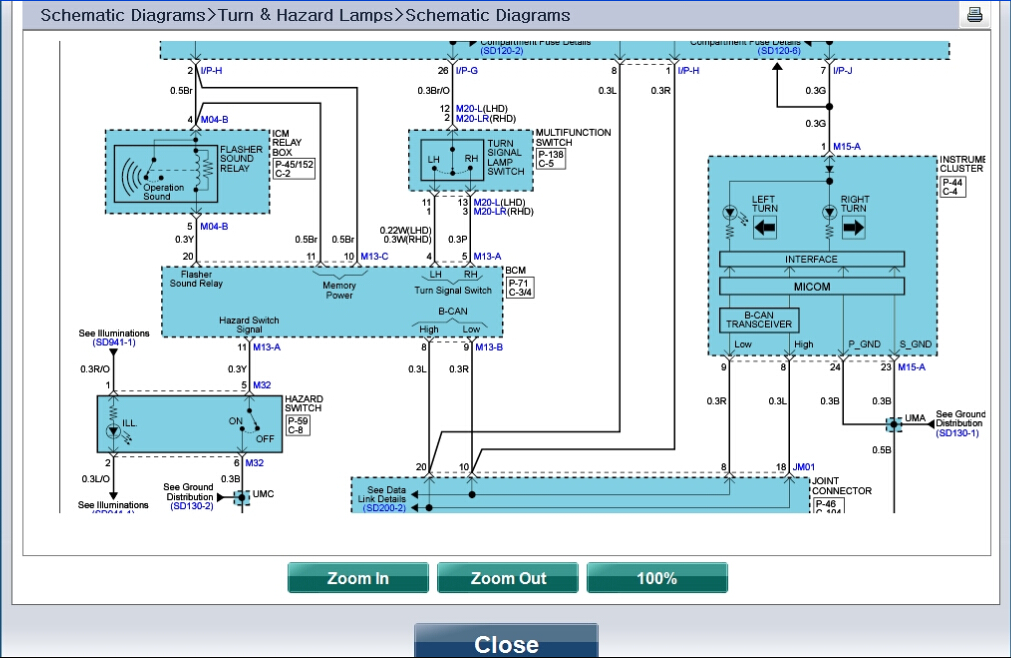Follow the SD941-1 illuminations link above the hazard switch
Viewport: 1011px width, 658px height.
pyautogui.click(x=114, y=342)
